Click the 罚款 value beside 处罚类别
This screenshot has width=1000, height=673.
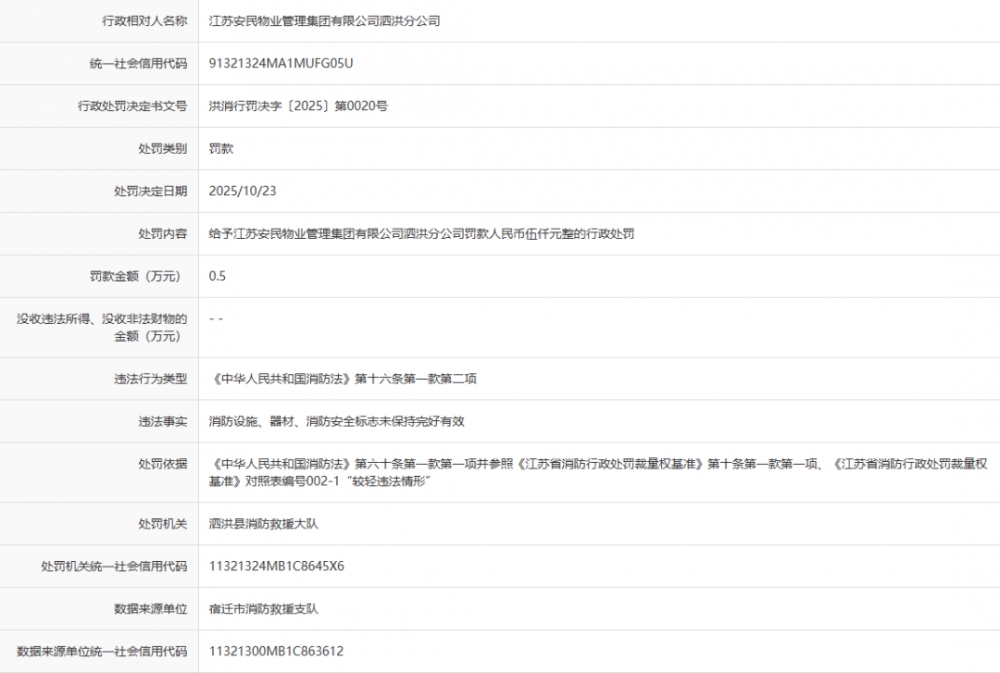[x=221, y=148]
